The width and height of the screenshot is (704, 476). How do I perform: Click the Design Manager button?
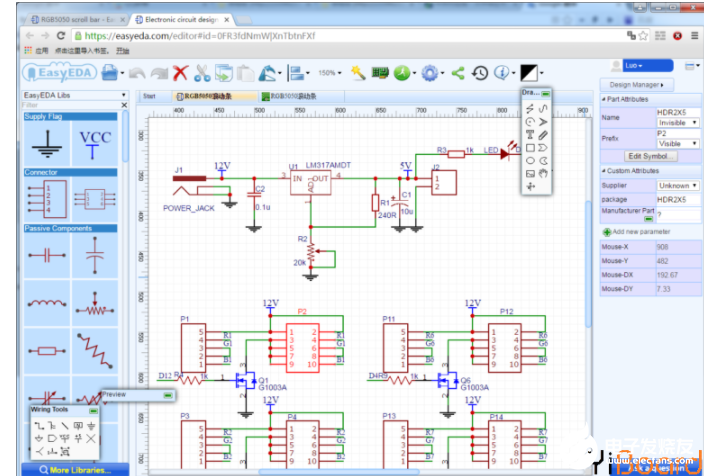point(636,84)
